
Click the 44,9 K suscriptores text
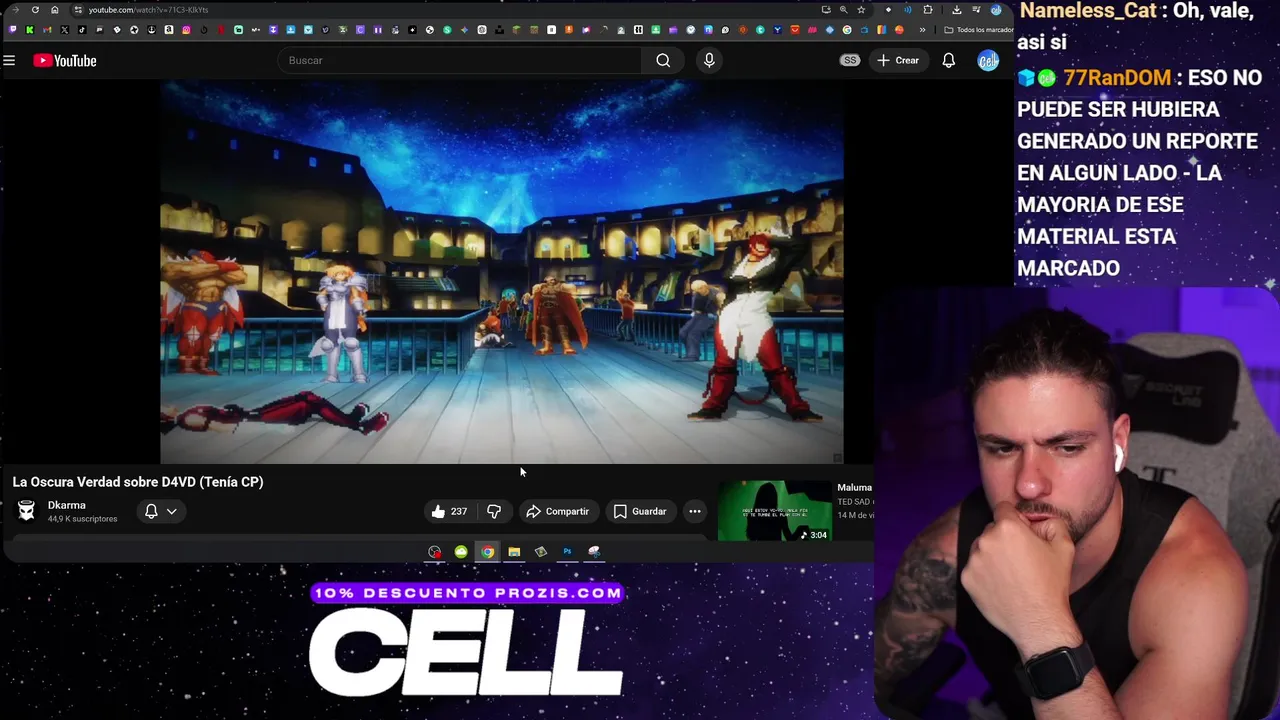point(83,519)
